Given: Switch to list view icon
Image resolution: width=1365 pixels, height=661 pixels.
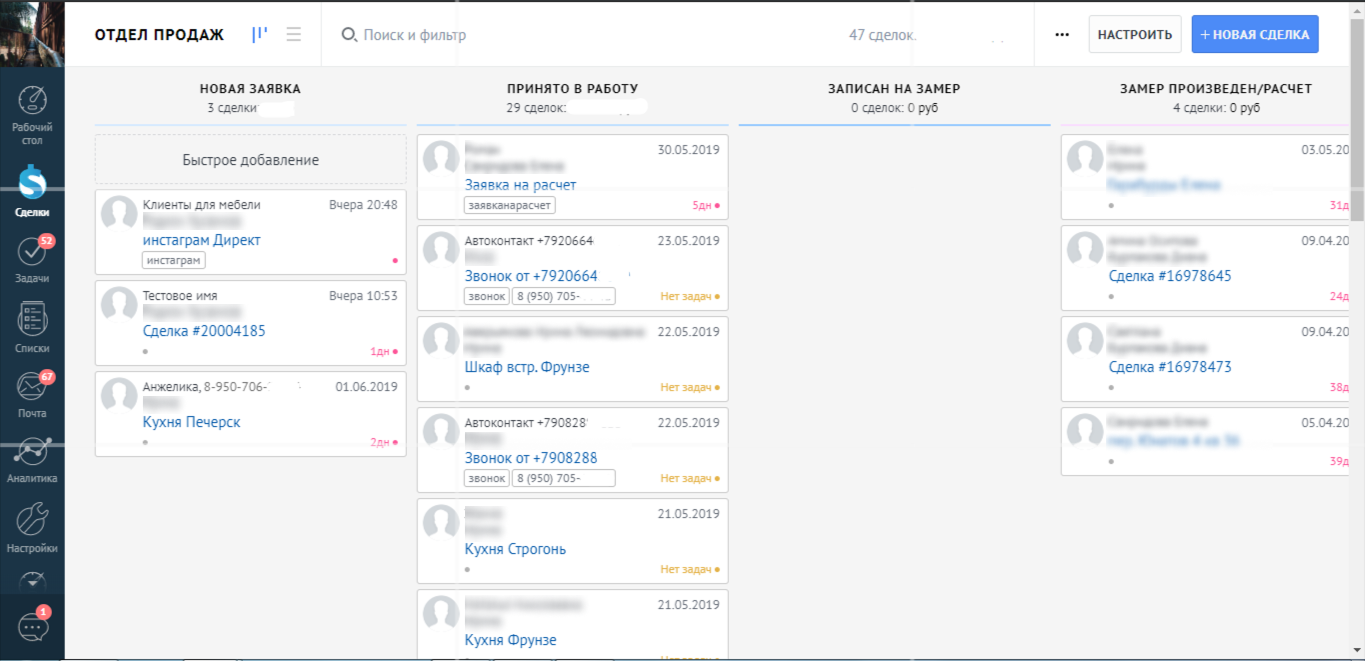Looking at the screenshot, I should tap(293, 34).
